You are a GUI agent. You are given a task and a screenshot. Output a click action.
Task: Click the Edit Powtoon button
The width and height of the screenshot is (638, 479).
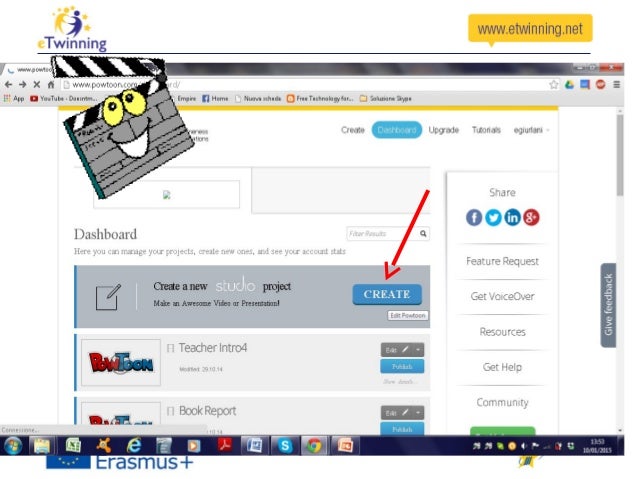pyautogui.click(x=408, y=315)
